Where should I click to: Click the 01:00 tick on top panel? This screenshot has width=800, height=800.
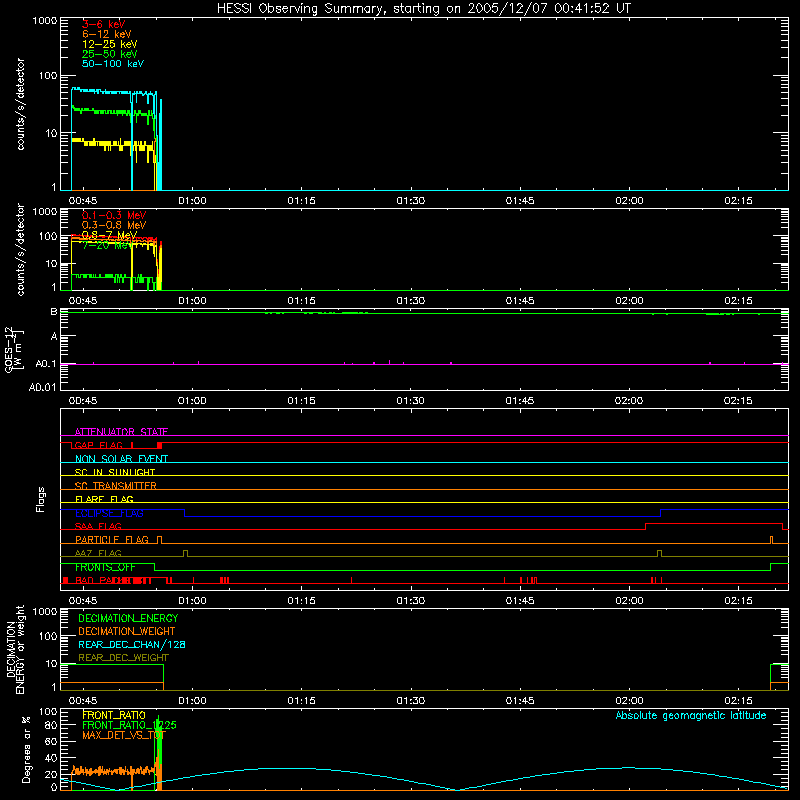pos(192,201)
